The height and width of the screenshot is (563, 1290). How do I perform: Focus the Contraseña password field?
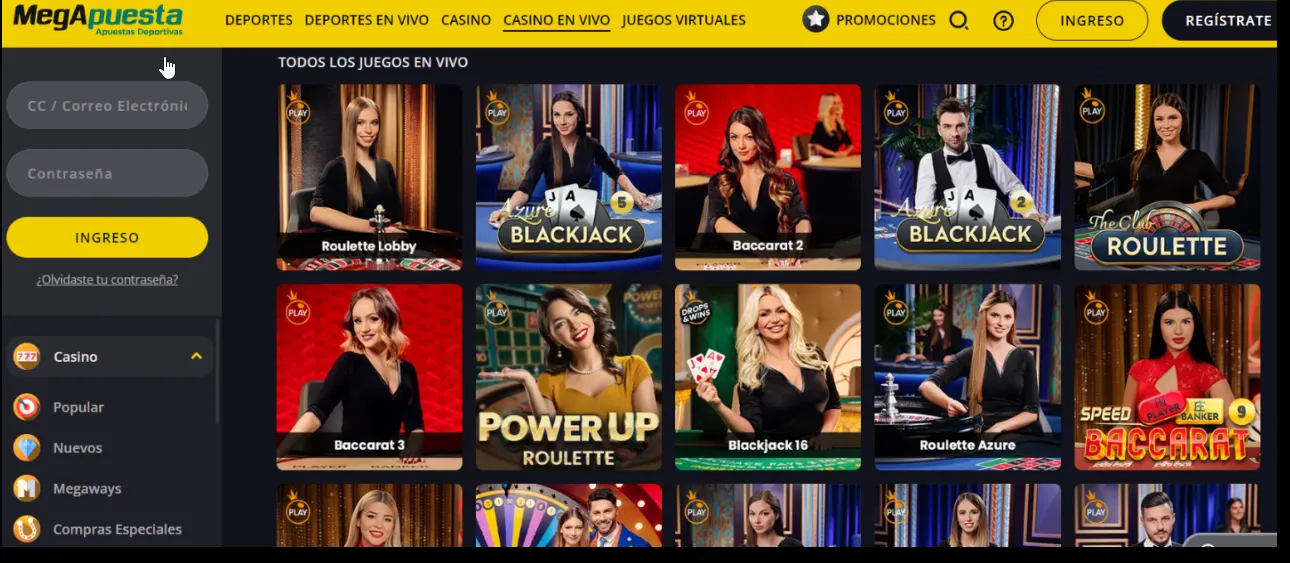(x=107, y=173)
